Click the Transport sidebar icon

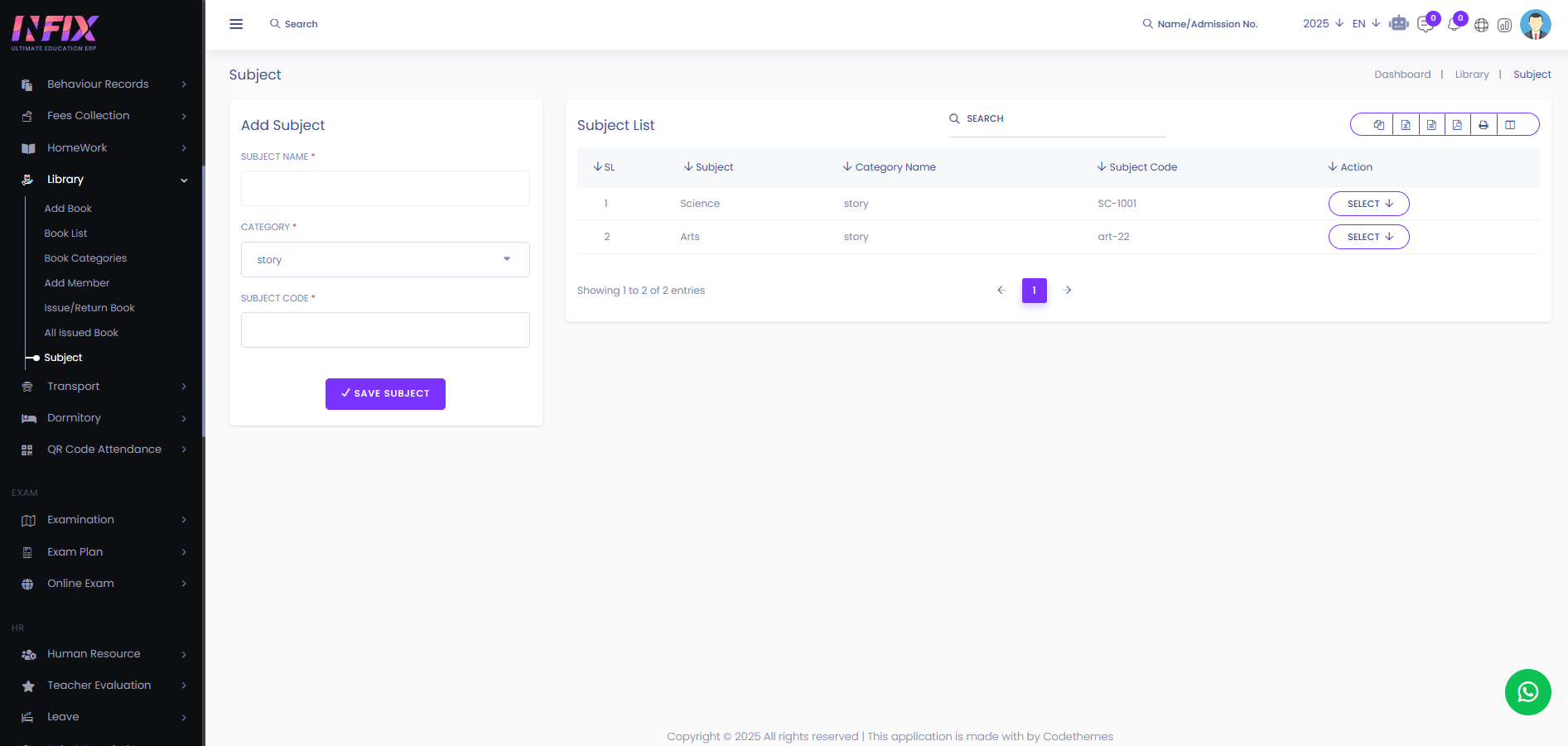click(x=27, y=387)
